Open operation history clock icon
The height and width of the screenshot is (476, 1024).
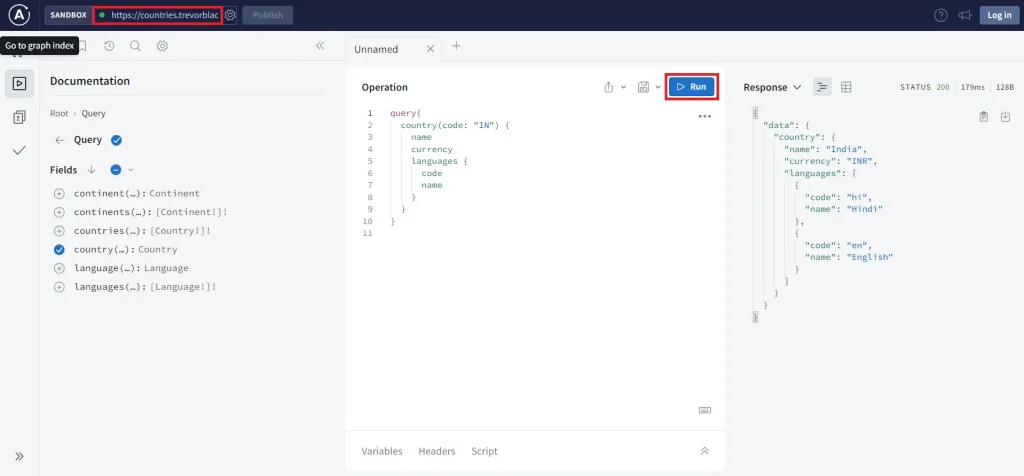(x=109, y=46)
